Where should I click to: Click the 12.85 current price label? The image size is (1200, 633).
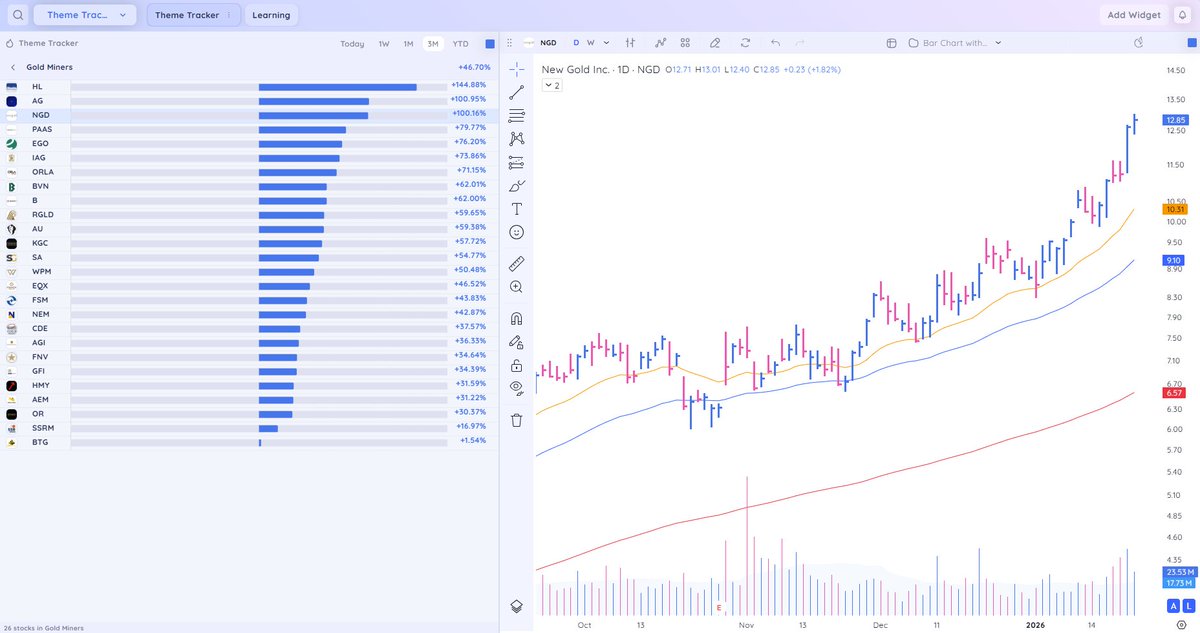coord(1175,120)
